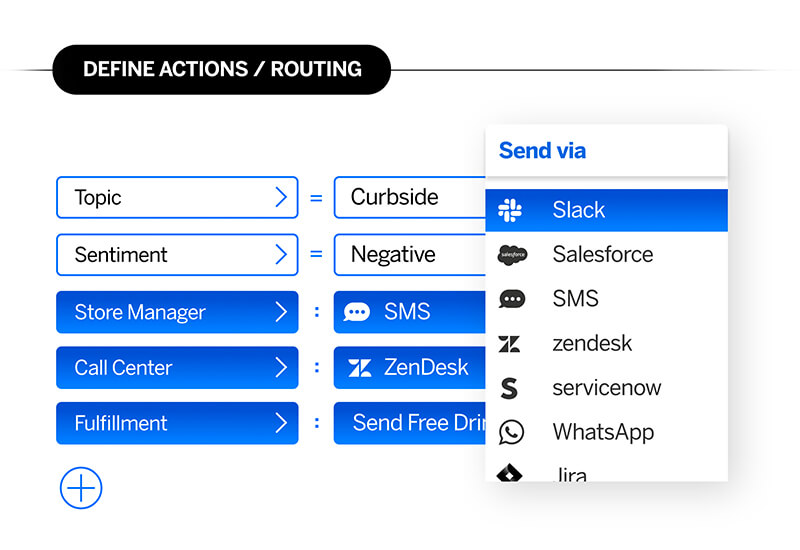Expand the Topic chevron arrow

pyautogui.click(x=281, y=197)
